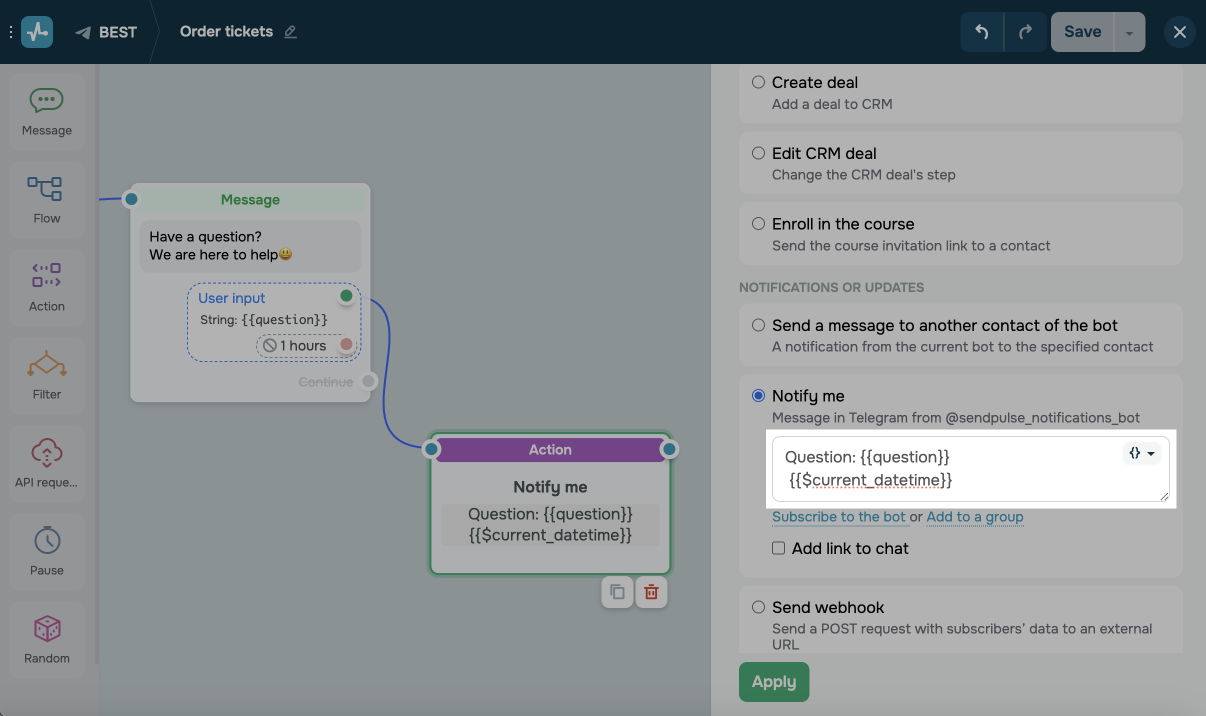The height and width of the screenshot is (716, 1206).
Task: Click the Continue output connector
Action: click(369, 381)
